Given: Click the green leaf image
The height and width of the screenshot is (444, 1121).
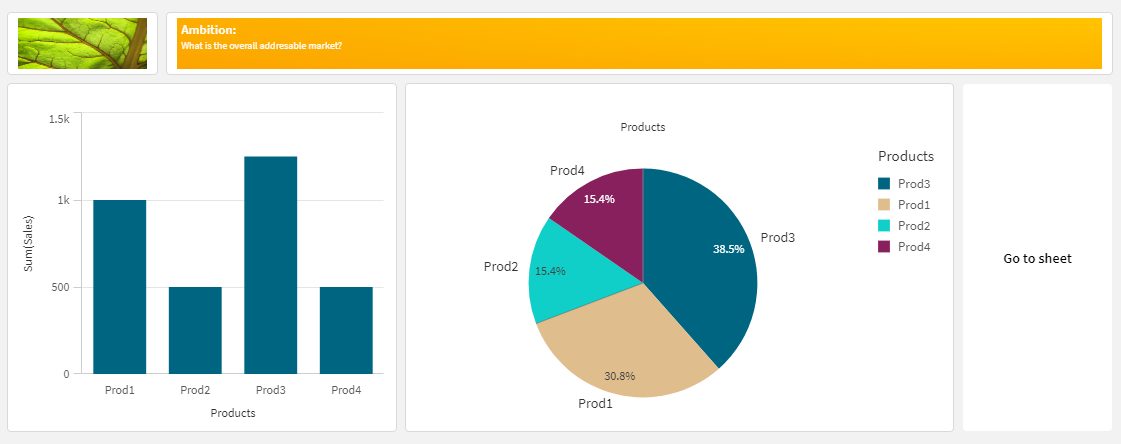Looking at the screenshot, I should coord(82,43).
